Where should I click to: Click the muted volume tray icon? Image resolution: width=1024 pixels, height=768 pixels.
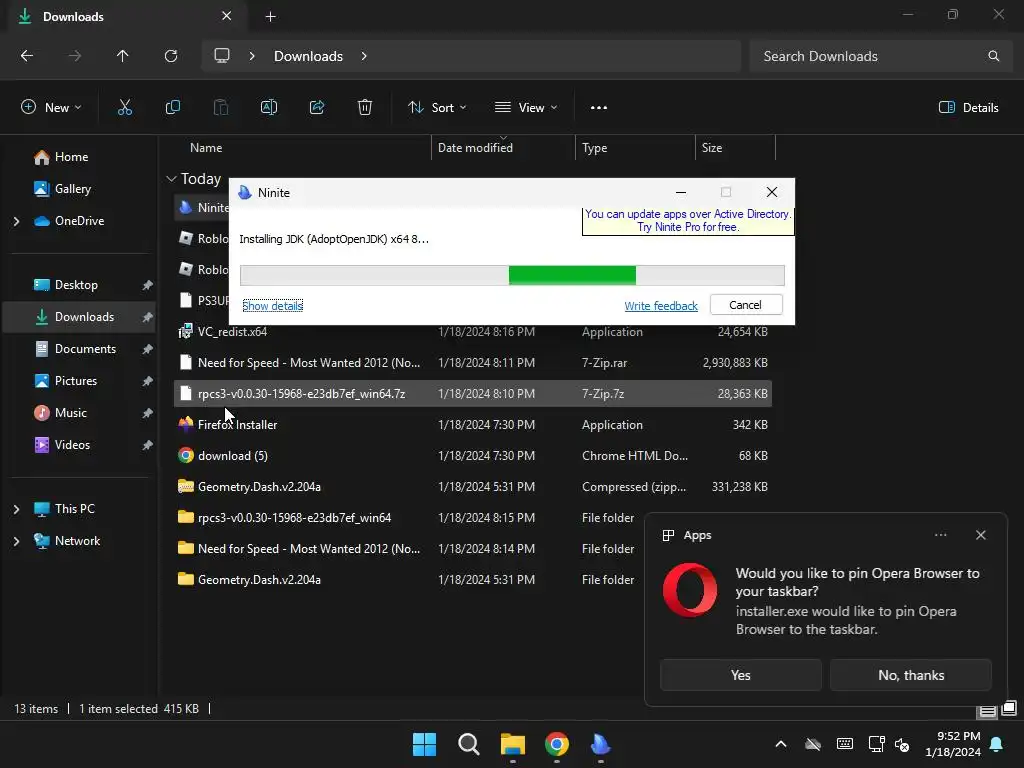click(902, 744)
